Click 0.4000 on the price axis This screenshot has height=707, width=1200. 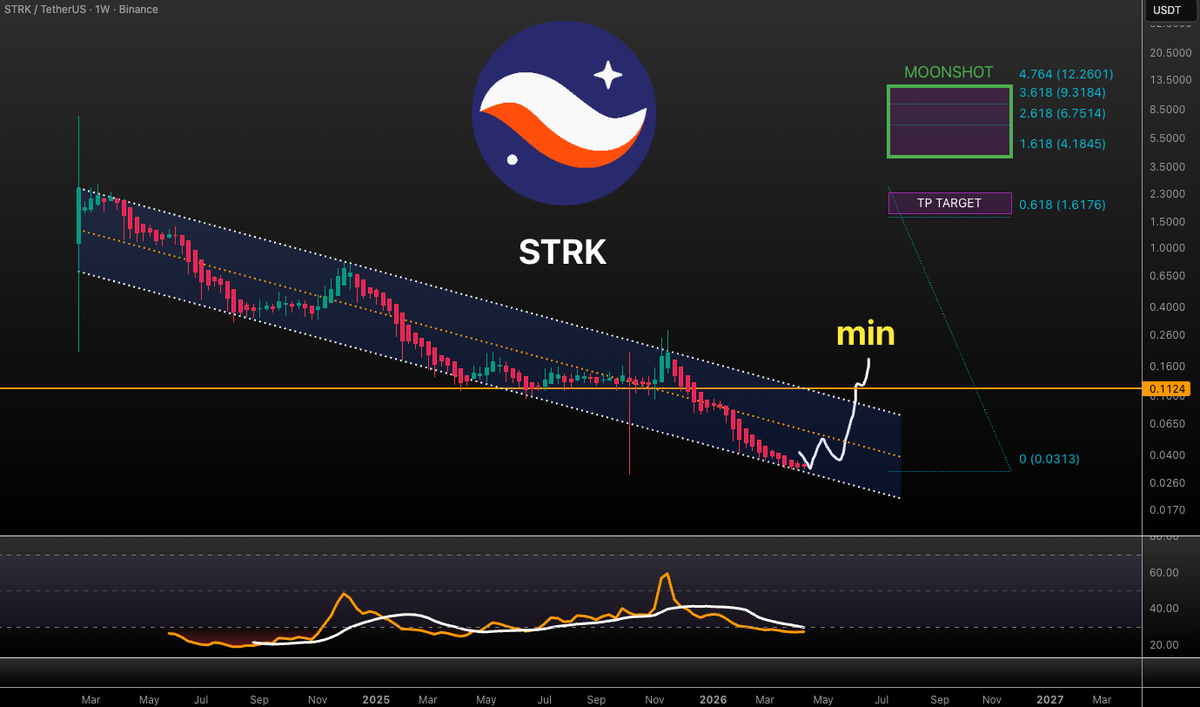1167,307
